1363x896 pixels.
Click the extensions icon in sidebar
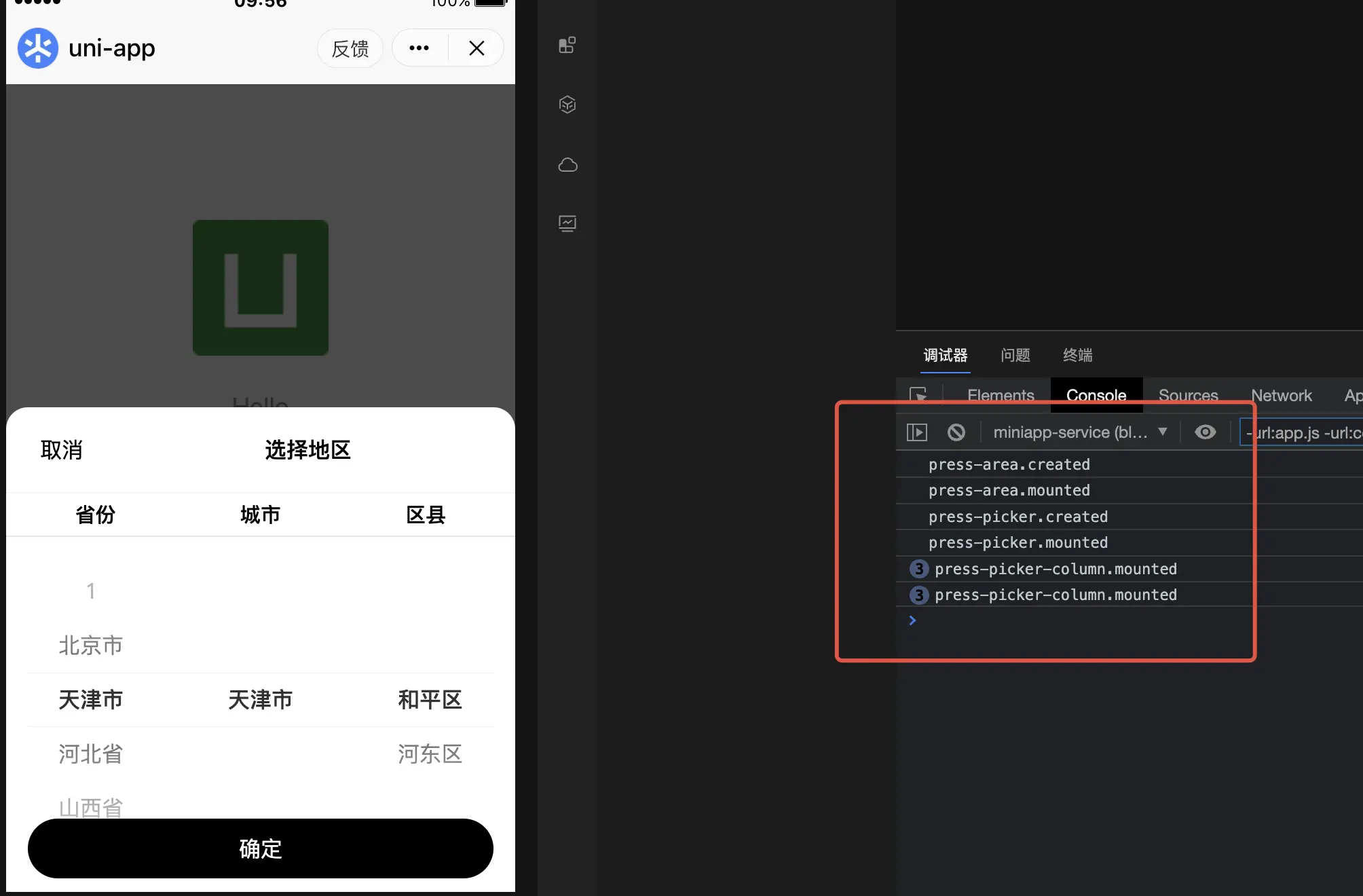tap(567, 45)
